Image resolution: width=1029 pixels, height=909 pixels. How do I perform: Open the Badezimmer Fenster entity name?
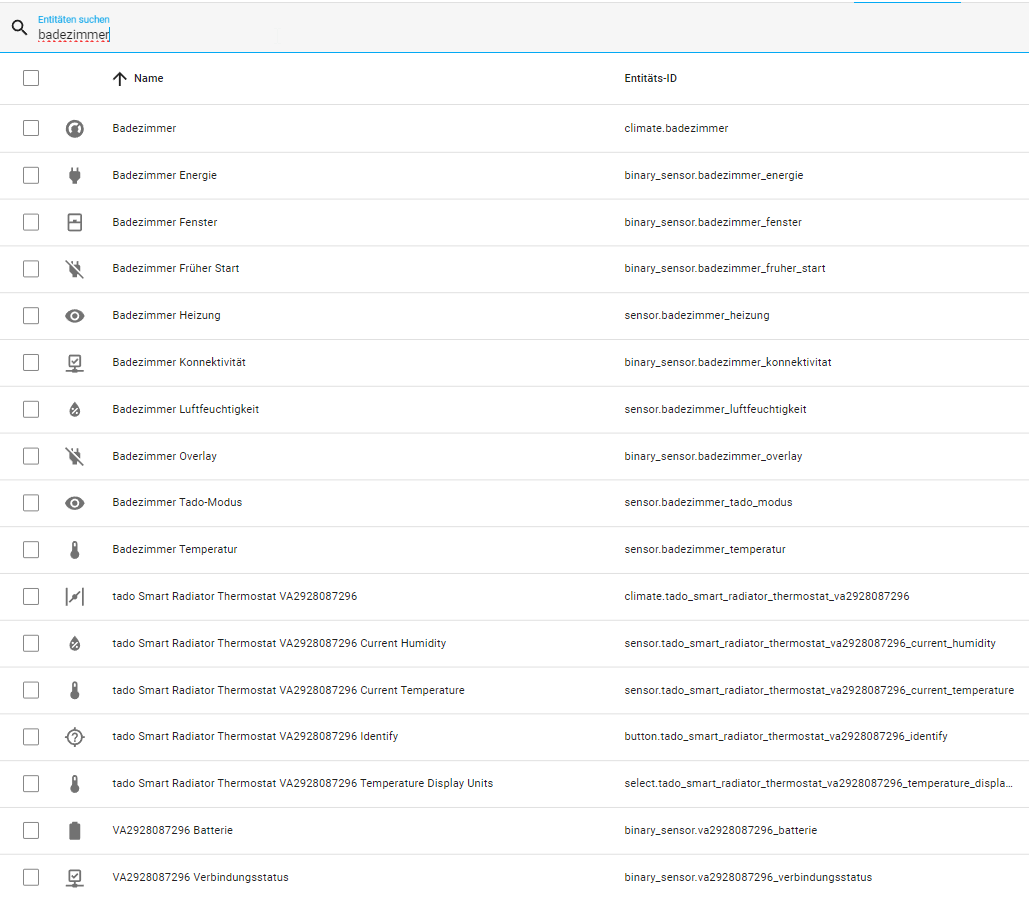tap(165, 222)
